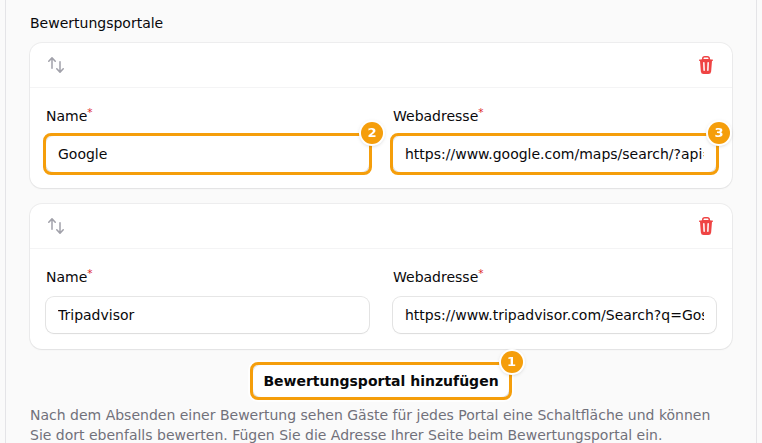Click the Name label above the Google field

pos(69,116)
